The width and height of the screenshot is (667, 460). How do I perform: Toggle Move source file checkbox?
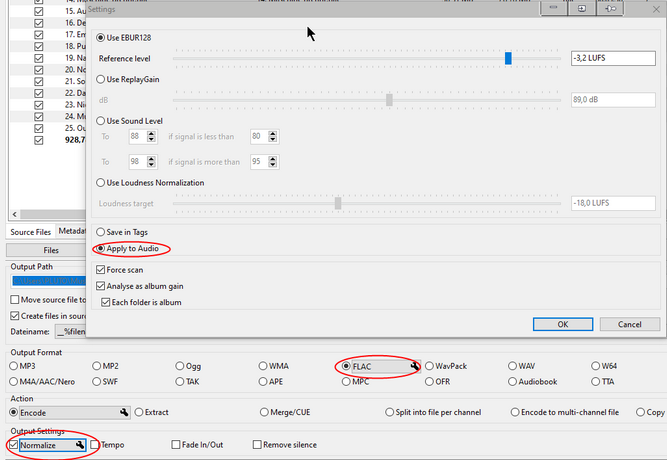(x=15, y=300)
